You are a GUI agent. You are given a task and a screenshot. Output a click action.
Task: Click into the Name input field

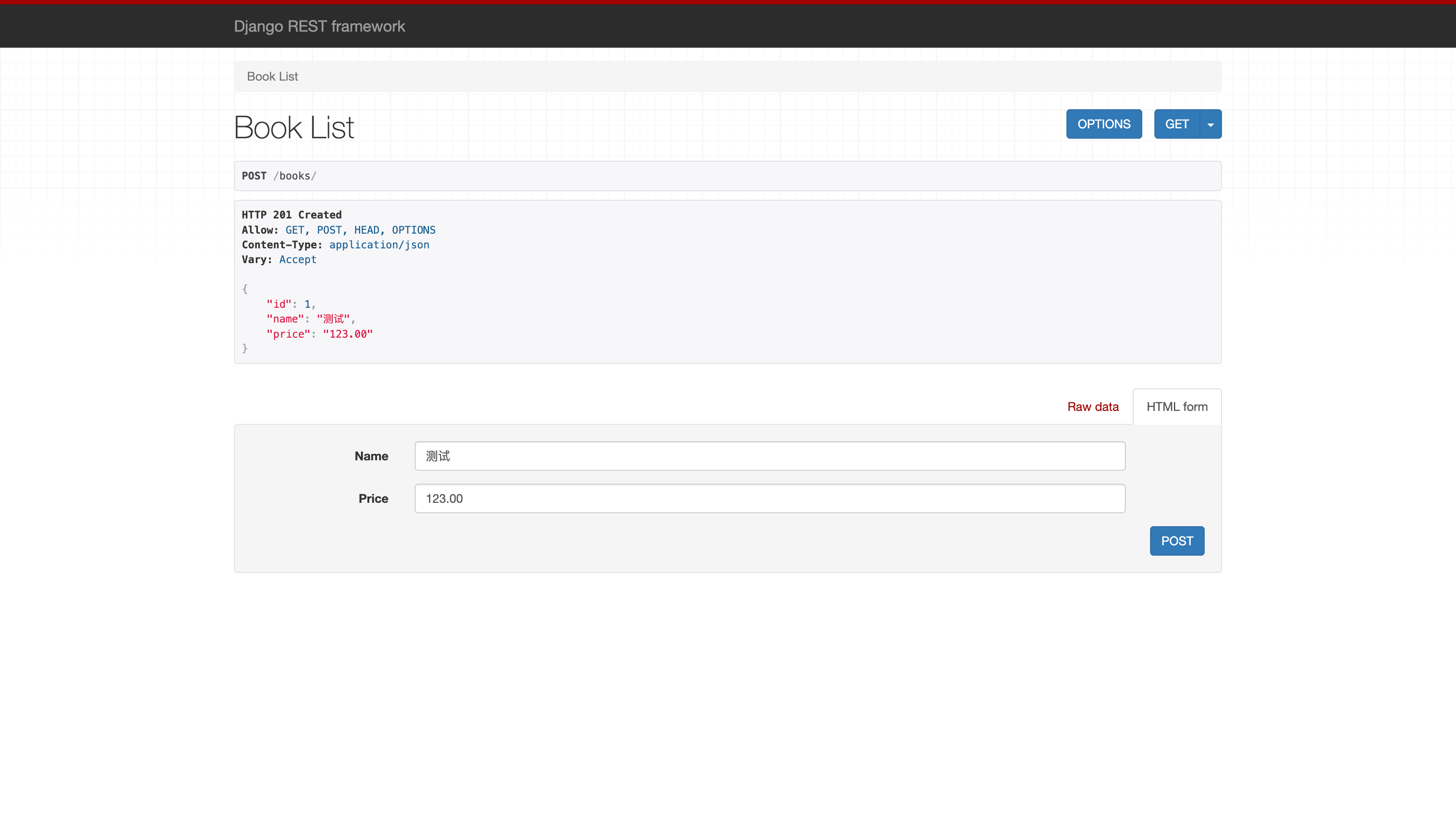(x=770, y=456)
